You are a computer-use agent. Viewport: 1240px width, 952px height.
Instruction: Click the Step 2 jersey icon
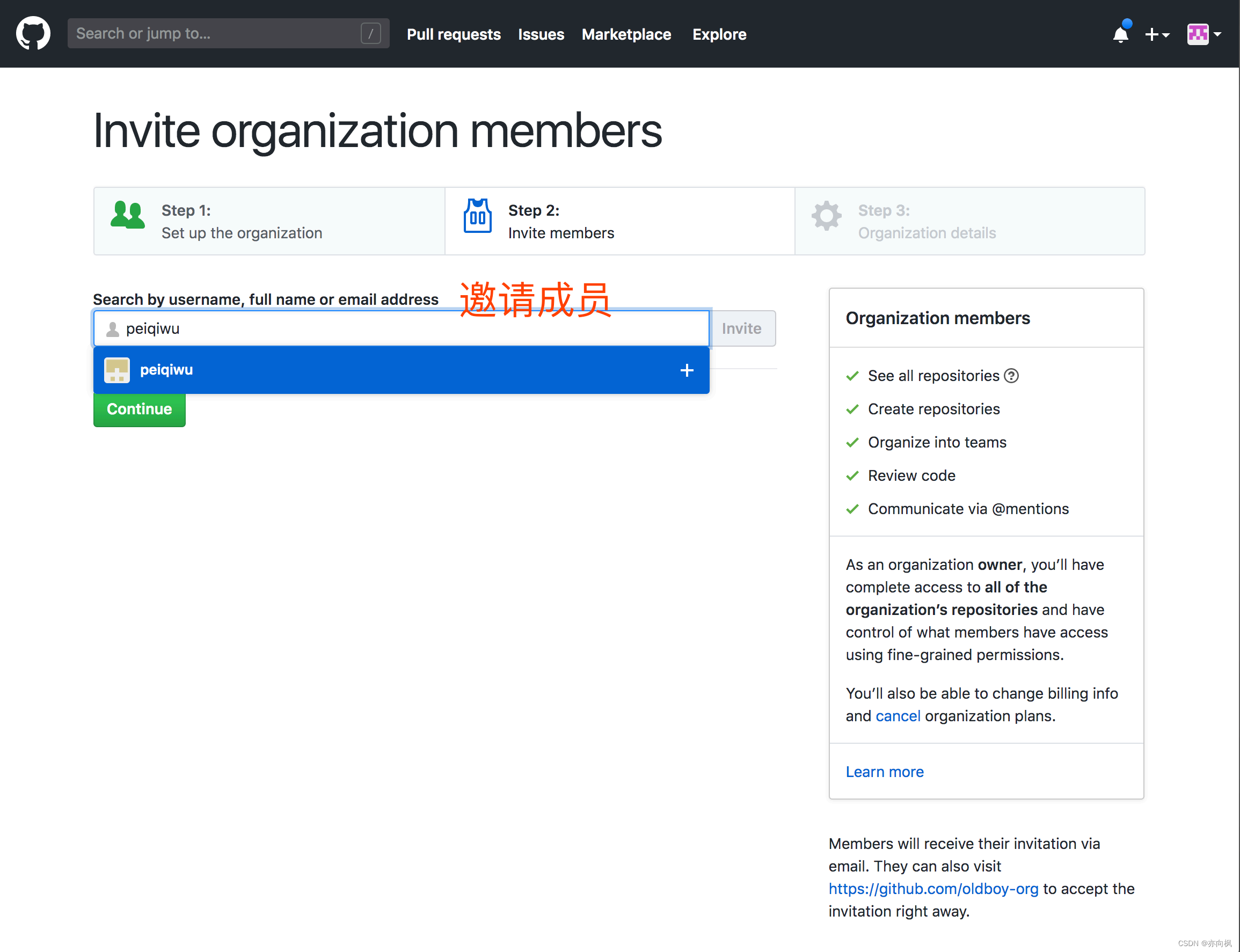point(477,216)
